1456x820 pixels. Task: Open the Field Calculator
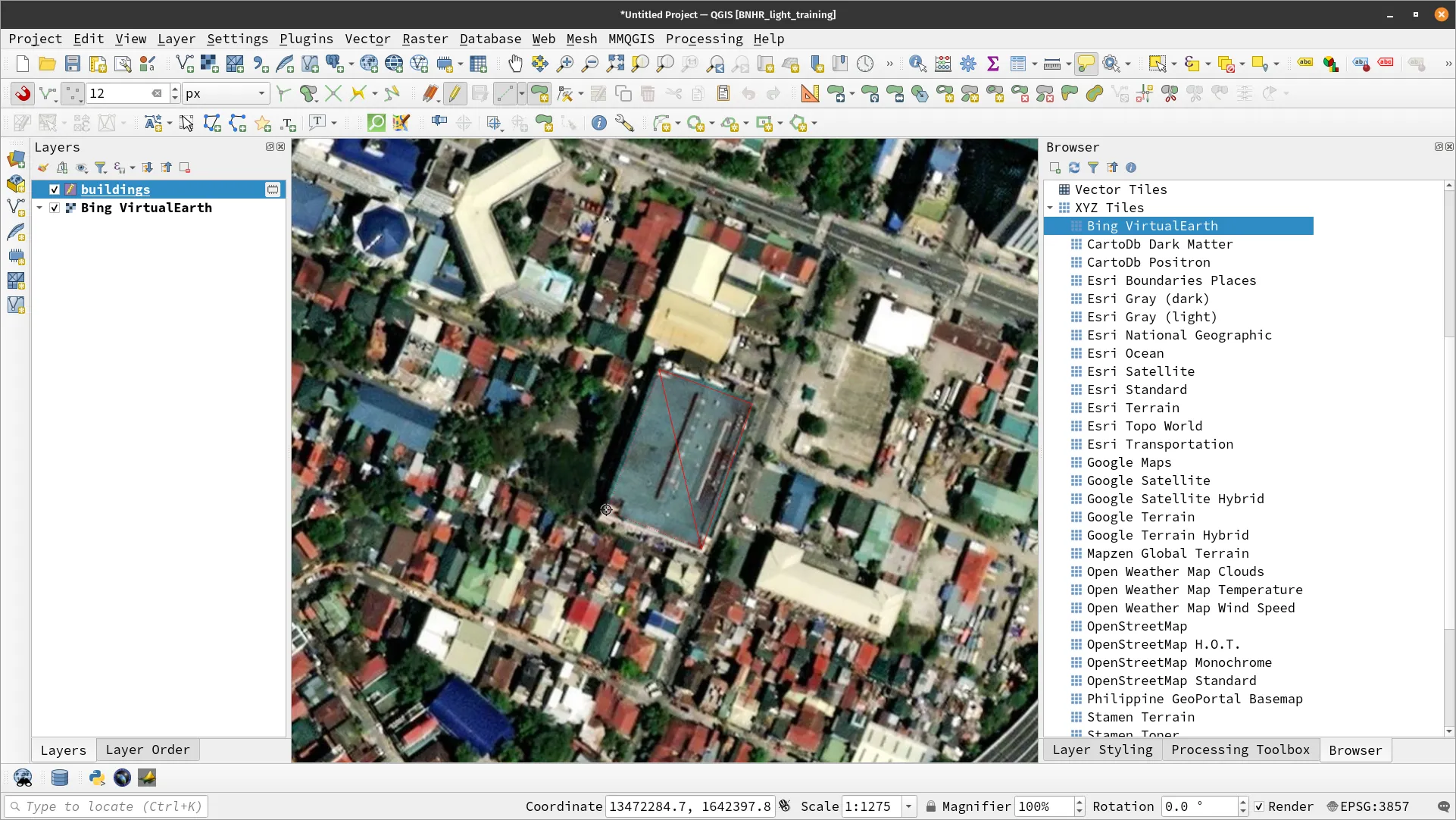pos(942,64)
